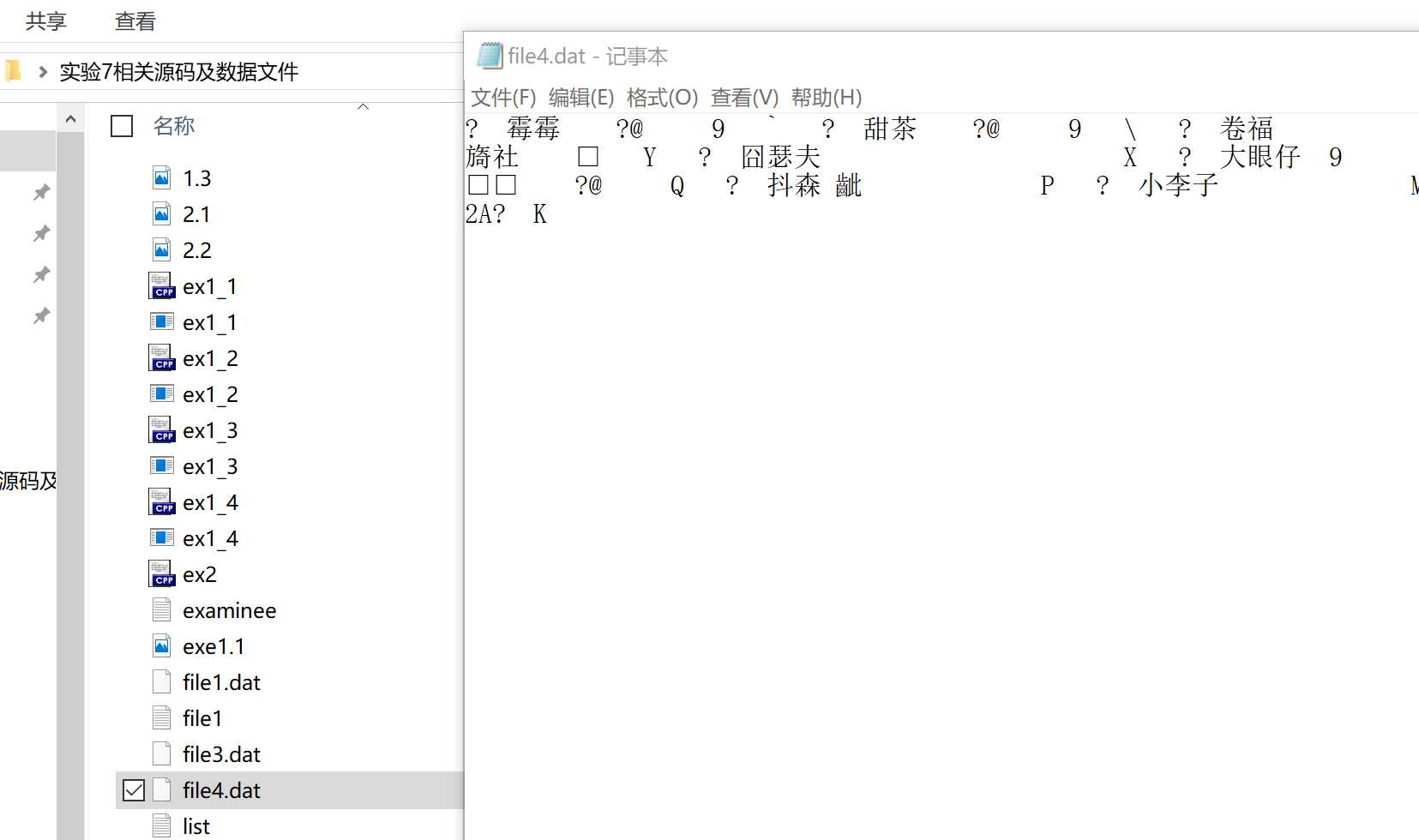Image resolution: width=1419 pixels, height=840 pixels.
Task: Select the executable icon of ex1_3
Action: [162, 466]
